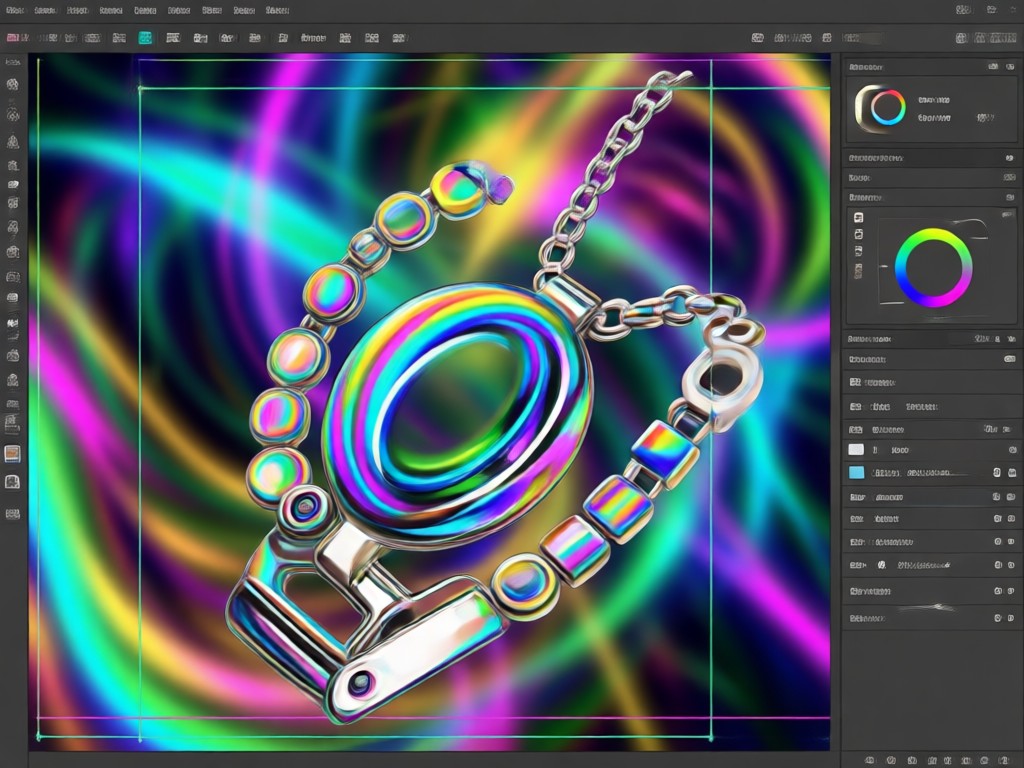Click the far-right icon on the blue-thumbnail layer row

pyautogui.click(x=1012, y=472)
